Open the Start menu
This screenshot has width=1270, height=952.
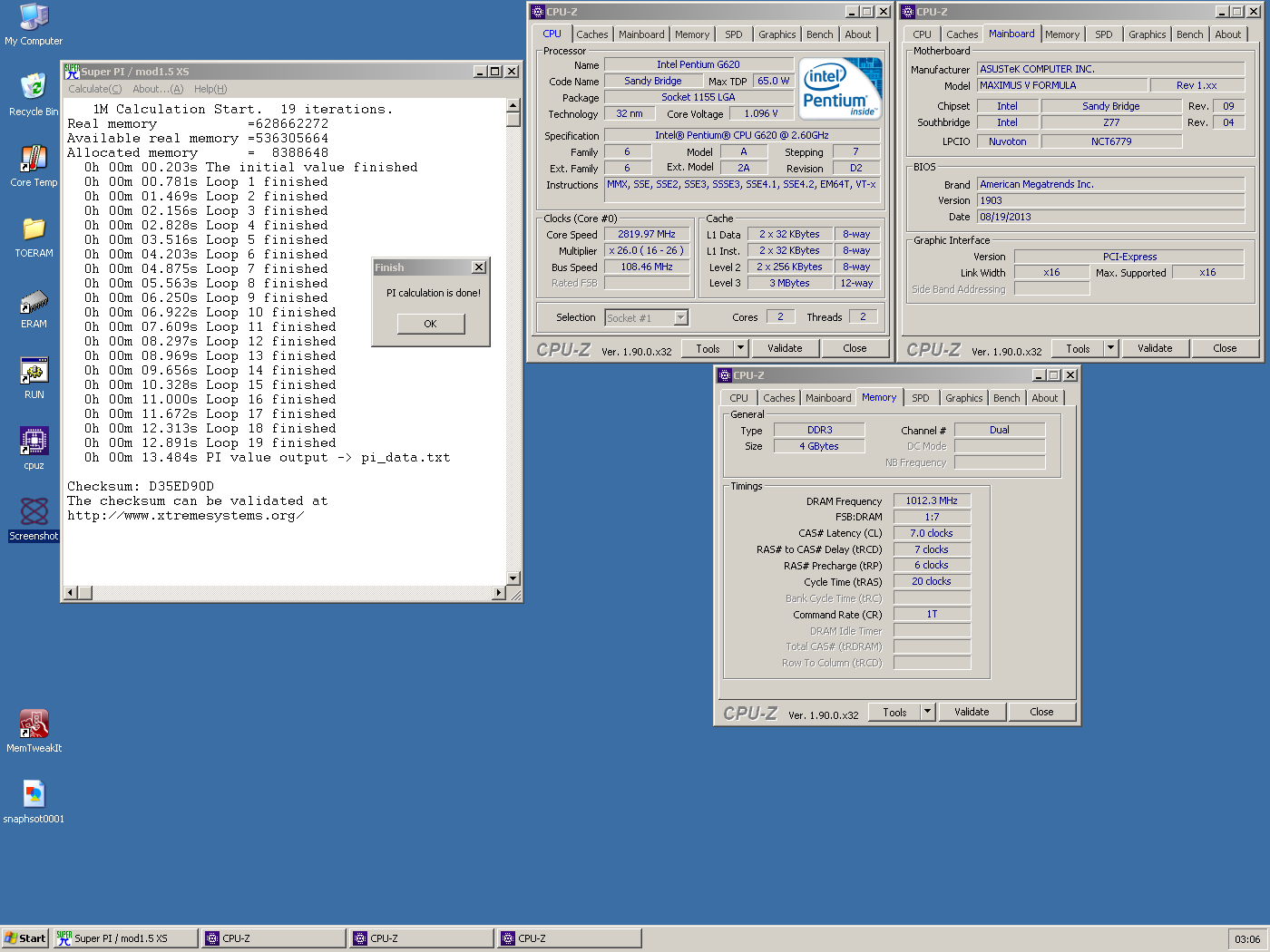[x=24, y=938]
